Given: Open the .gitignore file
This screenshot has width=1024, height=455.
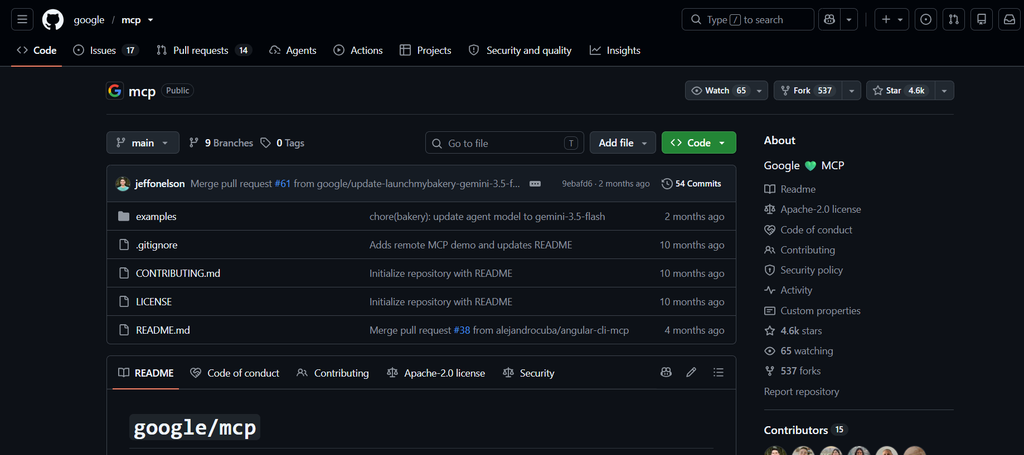Looking at the screenshot, I should tap(157, 245).
